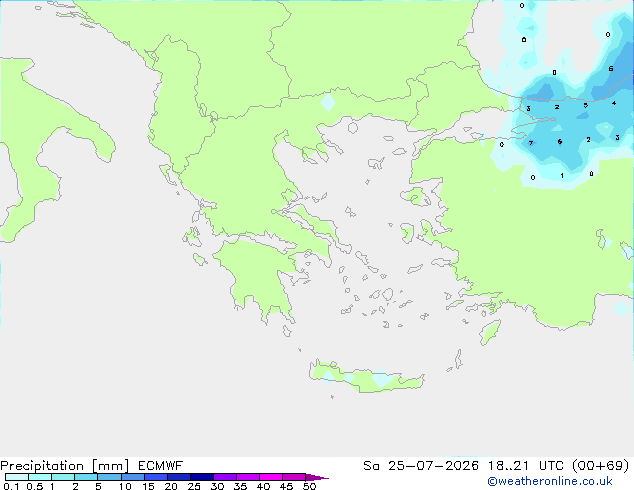Click the 0.5–1 mm legend swatch
The image size is (634, 490).
[40, 477]
